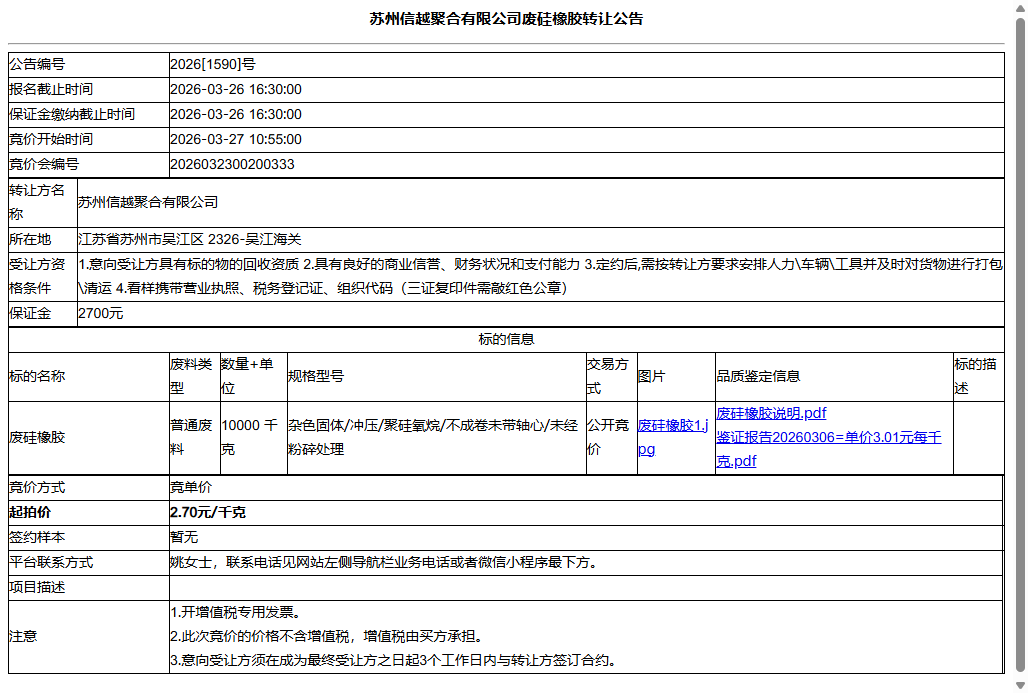
Task: Click the 规格型号 specification description cell
Action: coord(430,431)
